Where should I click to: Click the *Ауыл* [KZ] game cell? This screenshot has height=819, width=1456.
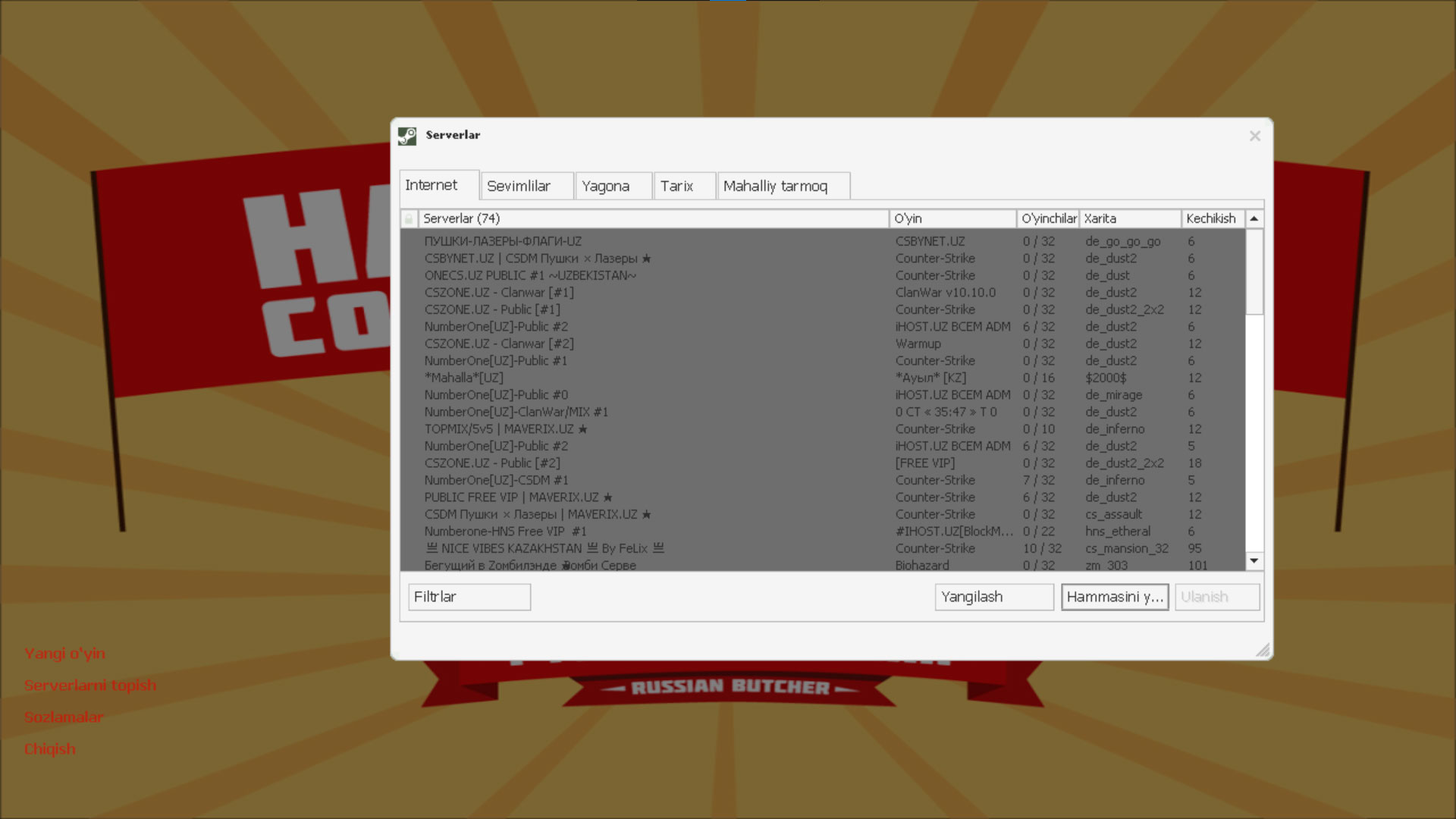coord(930,378)
